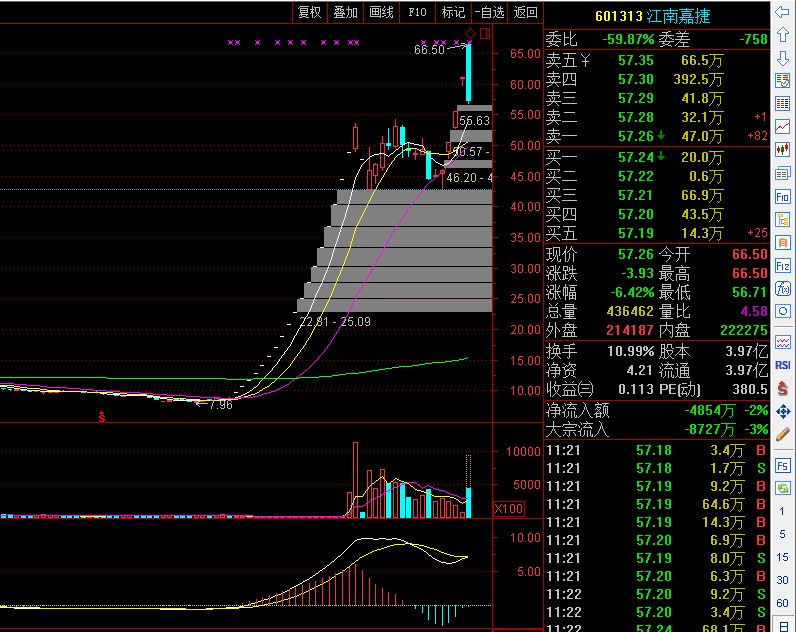Image resolution: width=796 pixels, height=632 pixels.
Task: Click the red diamond marker above chart
Action: point(470,34)
